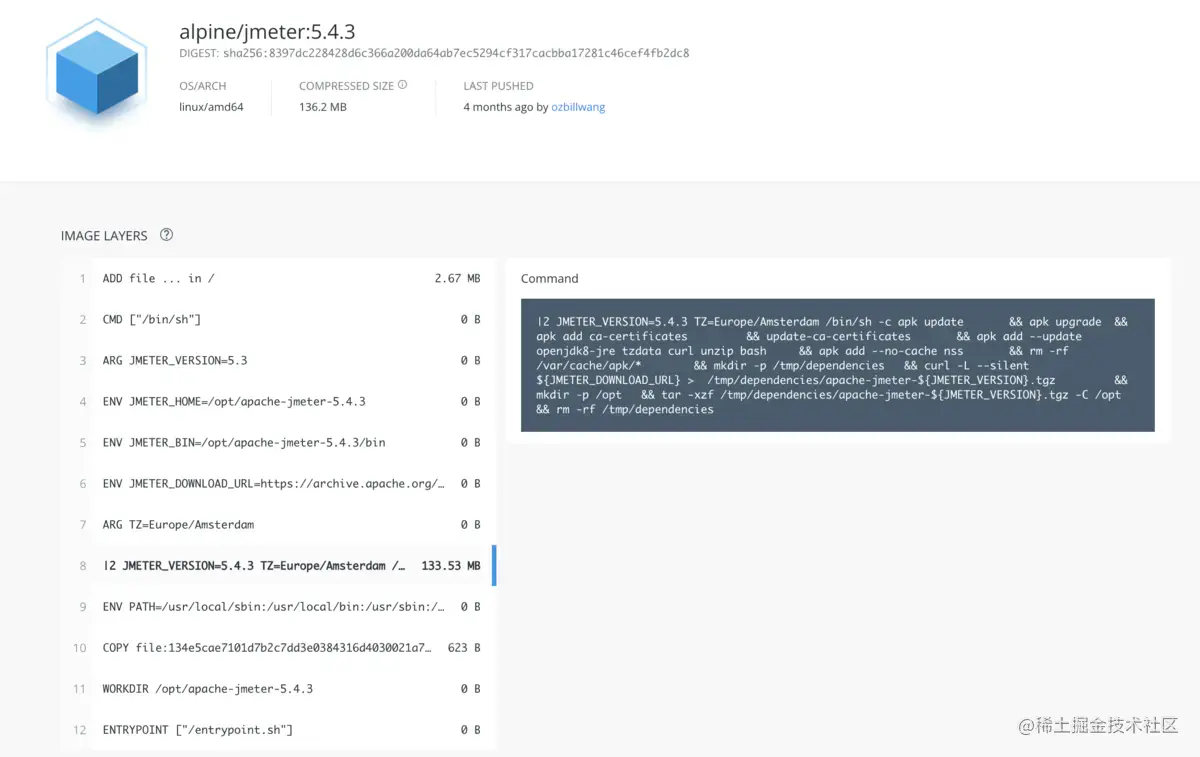This screenshot has height=757, width=1200.
Task: Click the IMAGE LAYERS heading
Action: coord(104,236)
